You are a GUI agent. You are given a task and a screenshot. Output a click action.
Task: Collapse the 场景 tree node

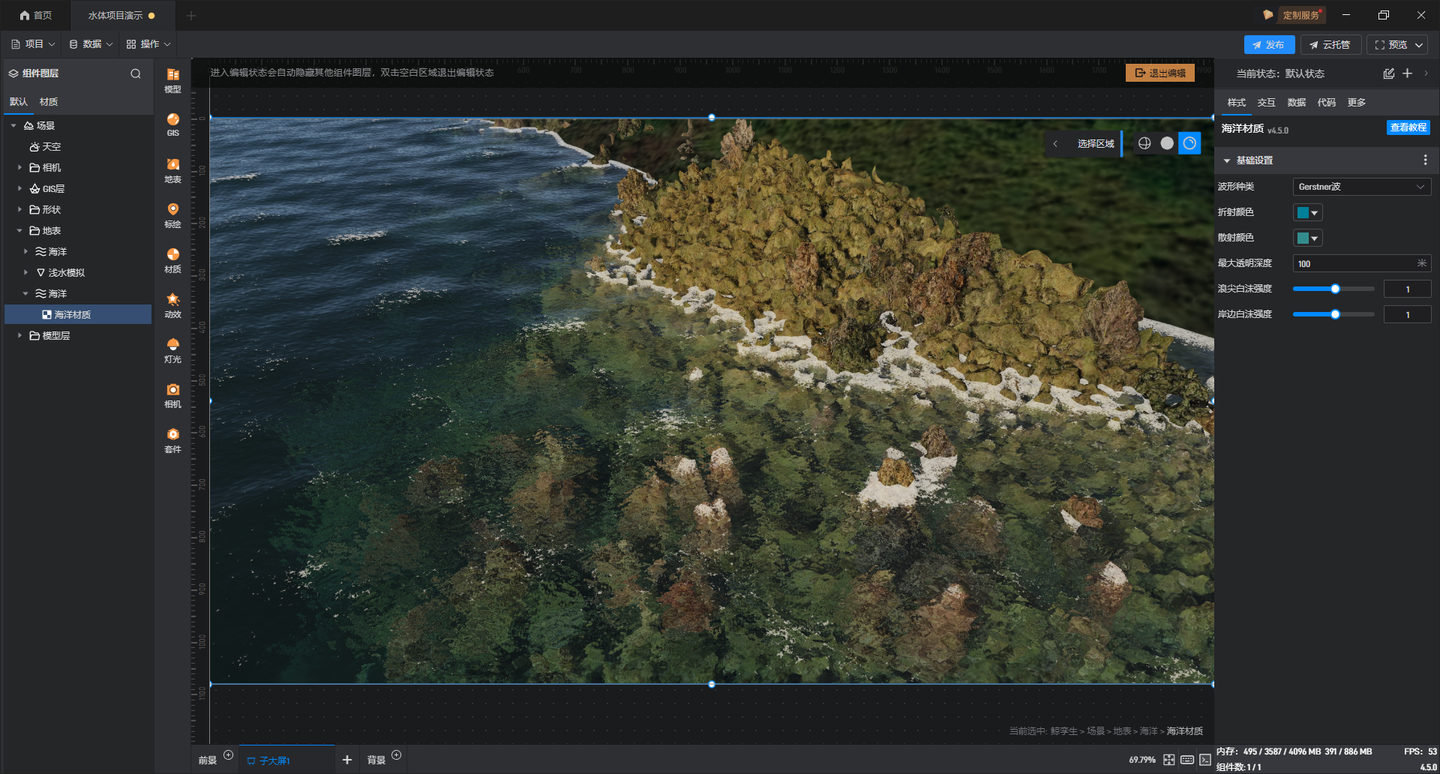[x=14, y=126]
